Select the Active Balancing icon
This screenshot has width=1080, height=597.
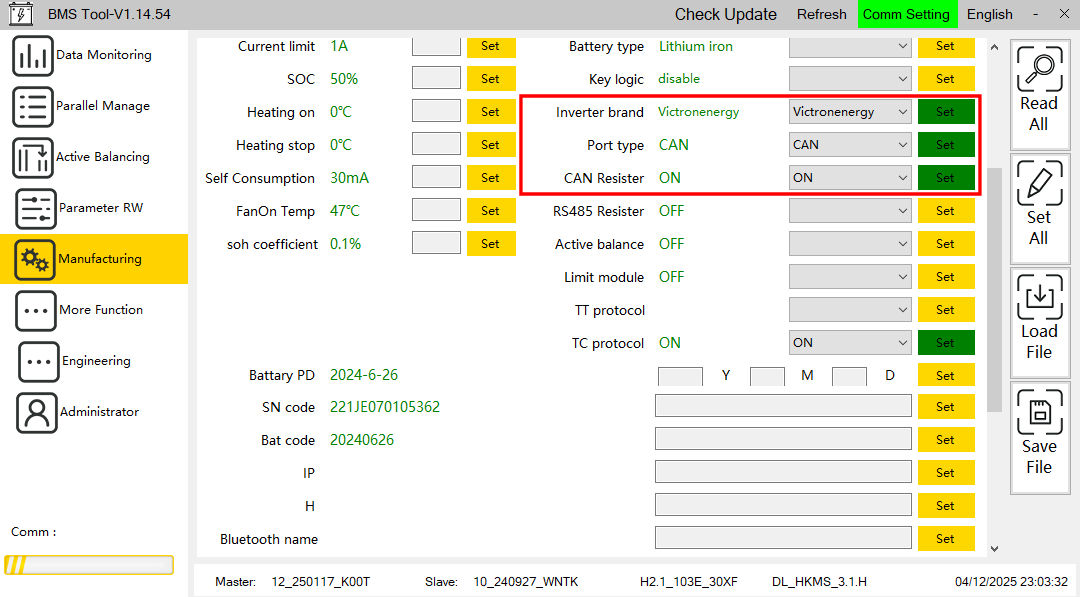(x=33, y=157)
